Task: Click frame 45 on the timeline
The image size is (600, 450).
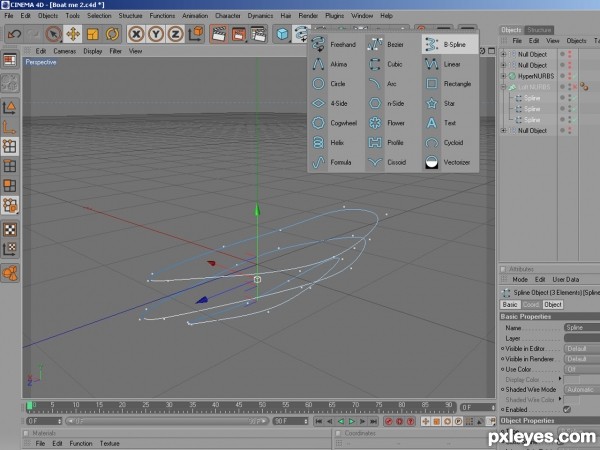Action: click(x=239, y=407)
